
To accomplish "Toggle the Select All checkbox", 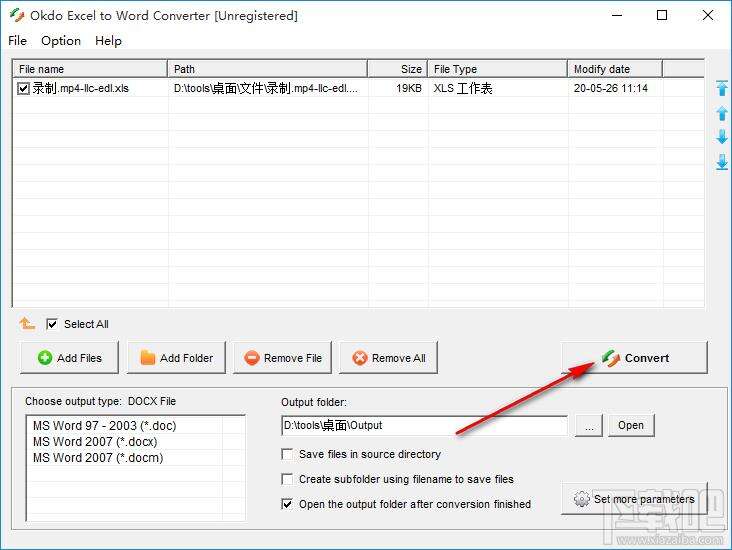I will tap(52, 324).
